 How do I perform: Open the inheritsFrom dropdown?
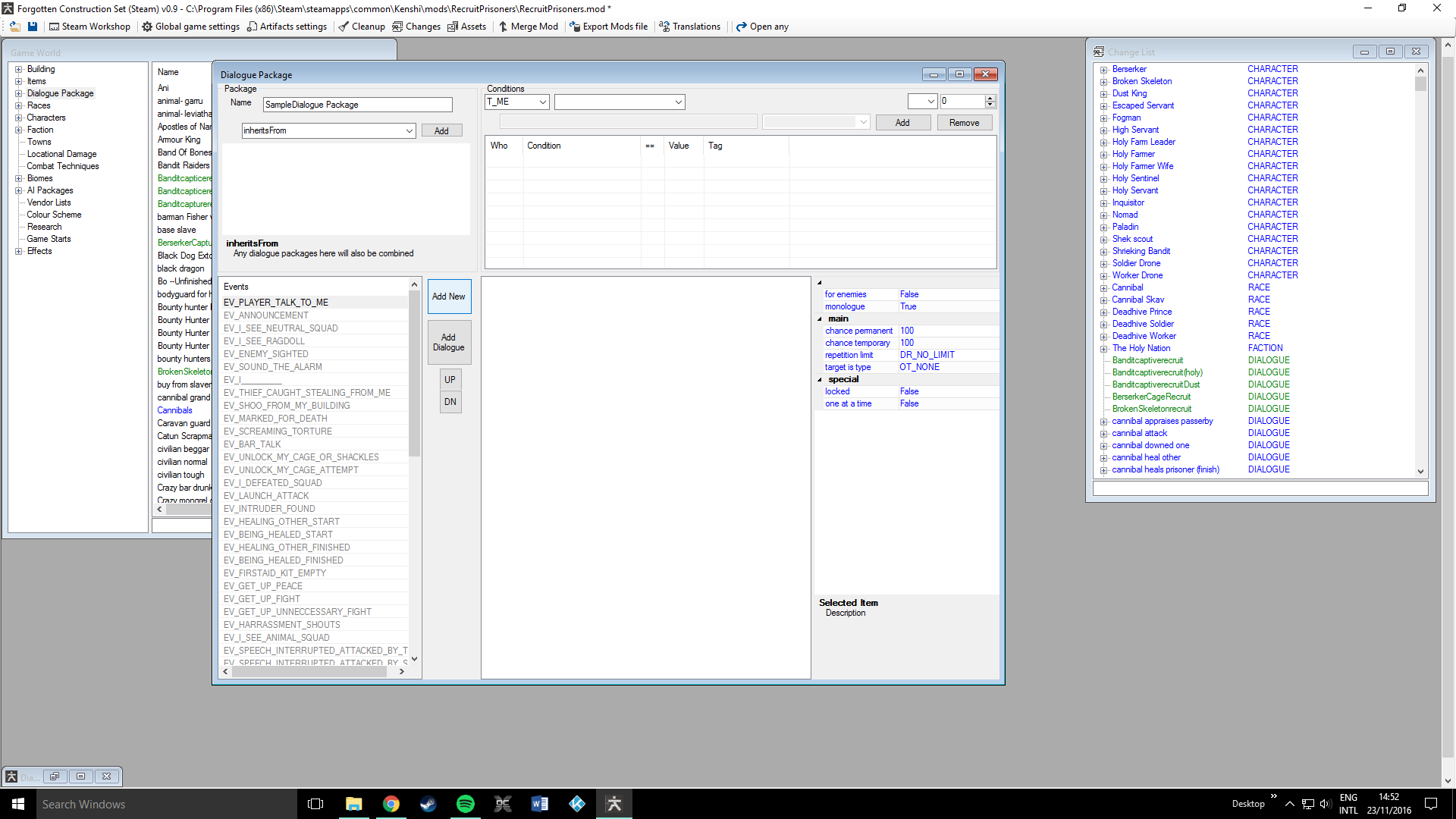[409, 130]
